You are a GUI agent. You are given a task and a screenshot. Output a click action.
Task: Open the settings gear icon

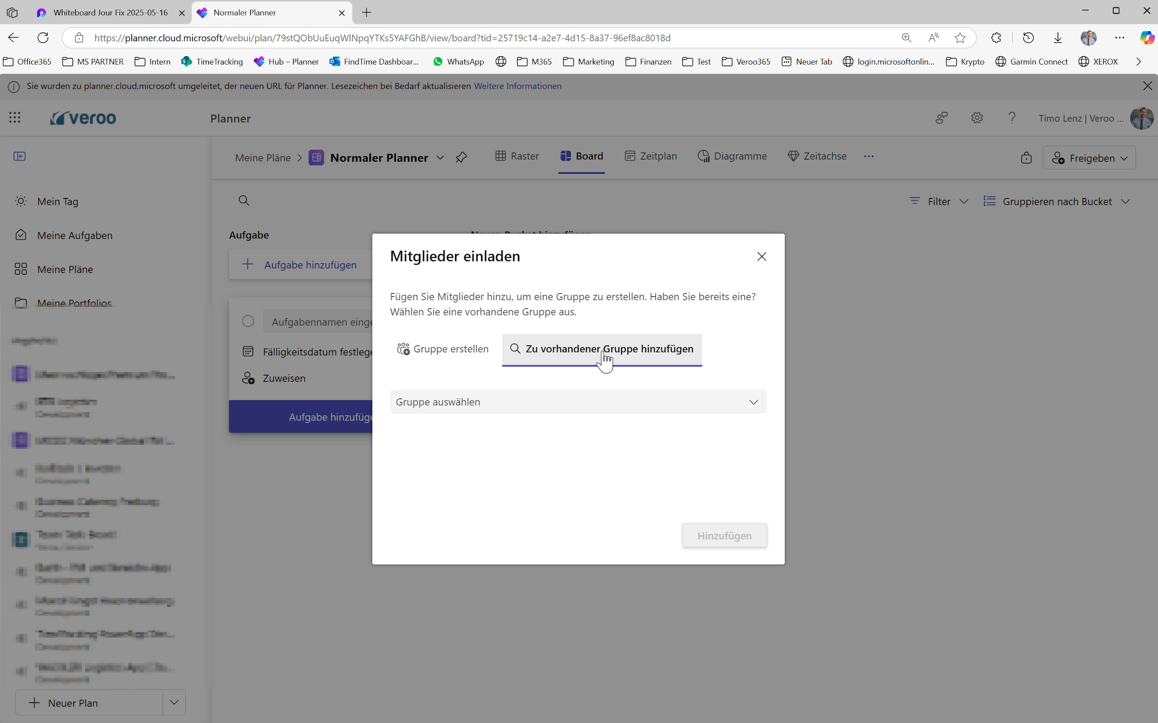tap(976, 118)
